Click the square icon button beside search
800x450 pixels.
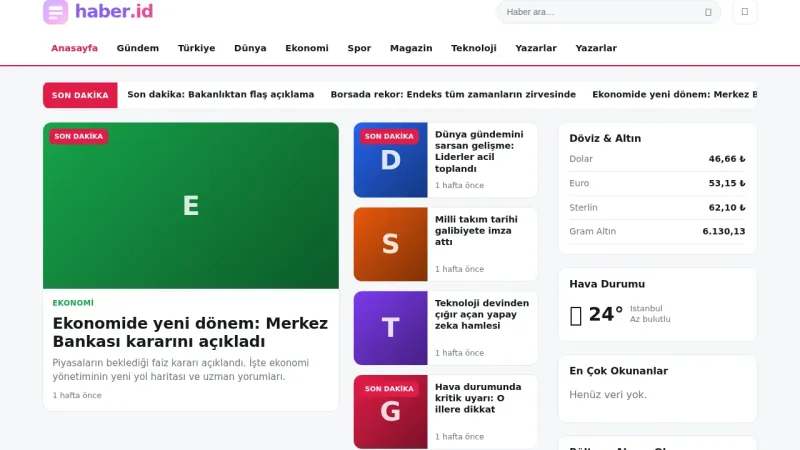click(x=745, y=12)
